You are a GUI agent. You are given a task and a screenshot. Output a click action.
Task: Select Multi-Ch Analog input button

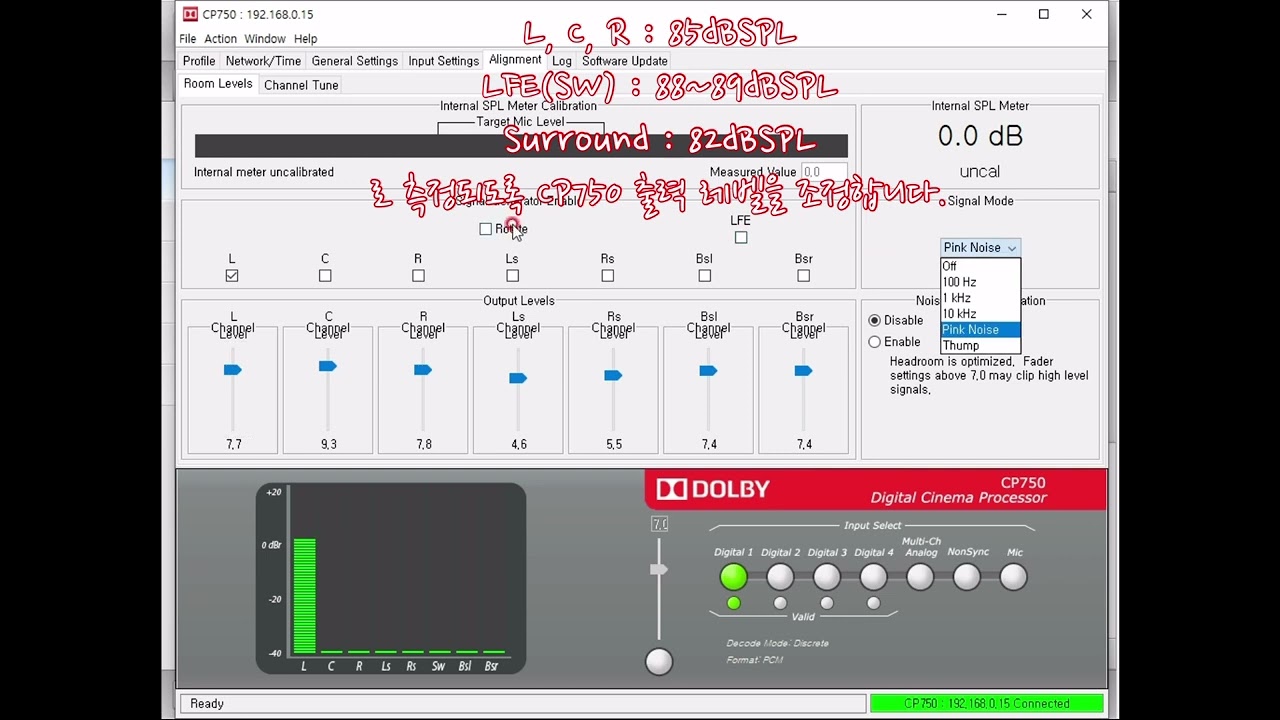(920, 577)
